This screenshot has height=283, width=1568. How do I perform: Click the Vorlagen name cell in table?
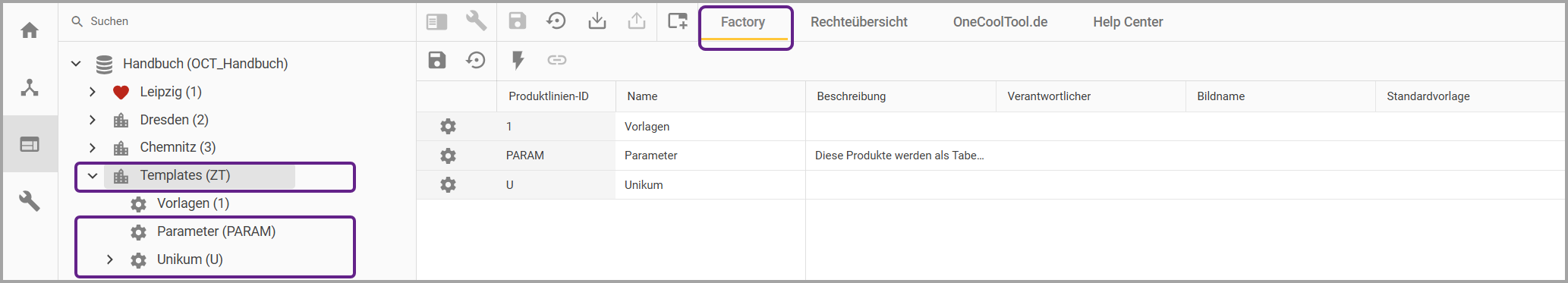pyautogui.click(x=710, y=127)
